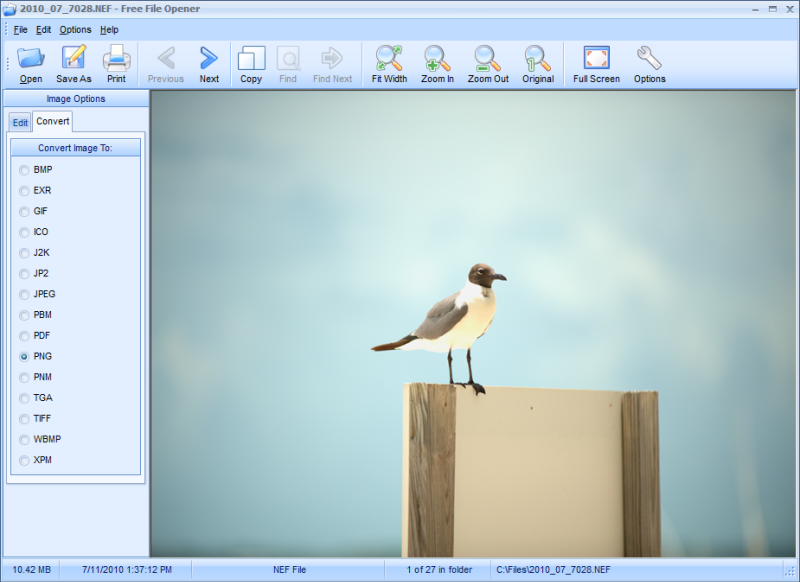
Task: Click the 7/11/2010 1:37:12 PM date
Action: (x=127, y=570)
